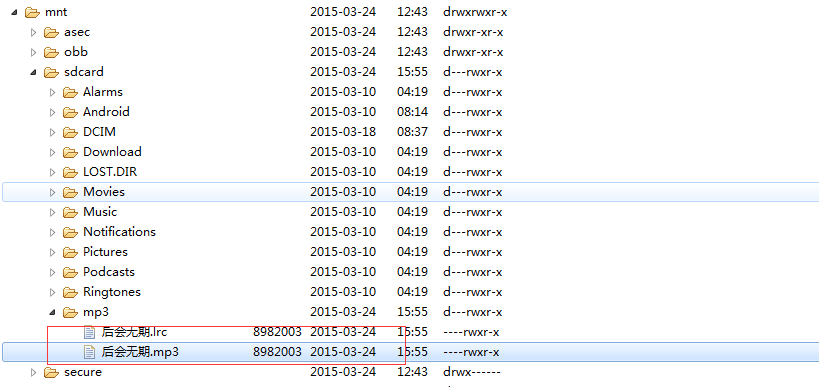Click the 后会无期.mp3 file icon
This screenshot has height=387, width=819.
click(90, 352)
